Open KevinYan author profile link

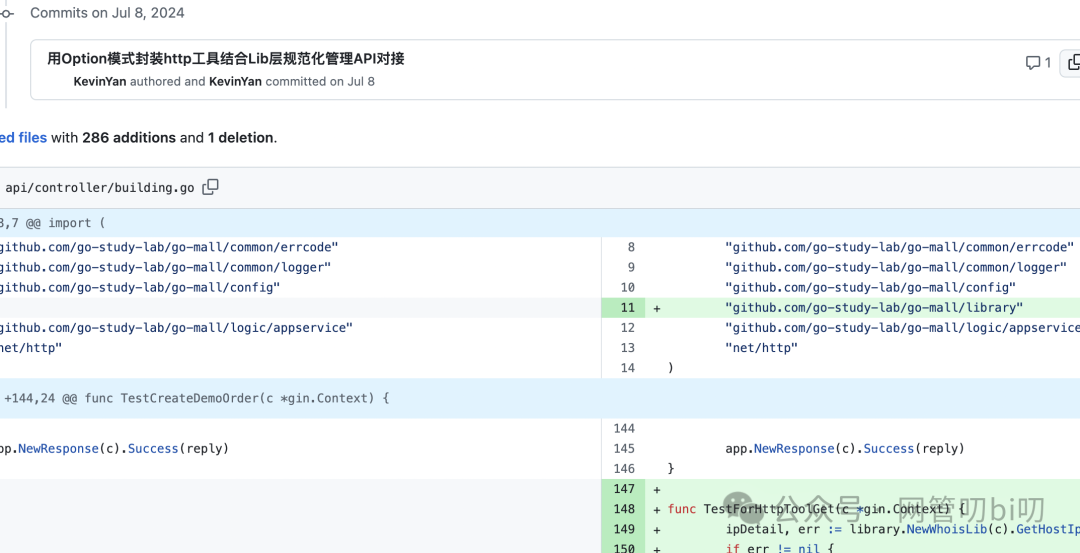pyautogui.click(x=100, y=81)
